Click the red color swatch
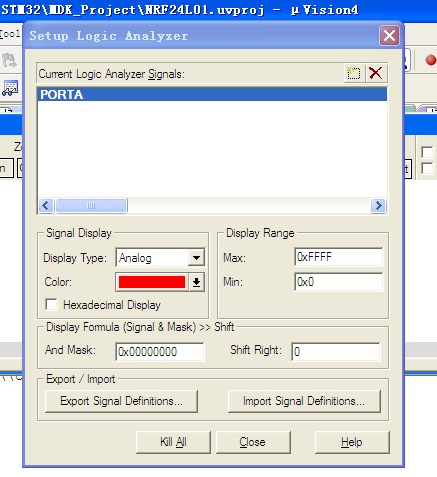The width and height of the screenshot is (437, 477). click(x=152, y=282)
